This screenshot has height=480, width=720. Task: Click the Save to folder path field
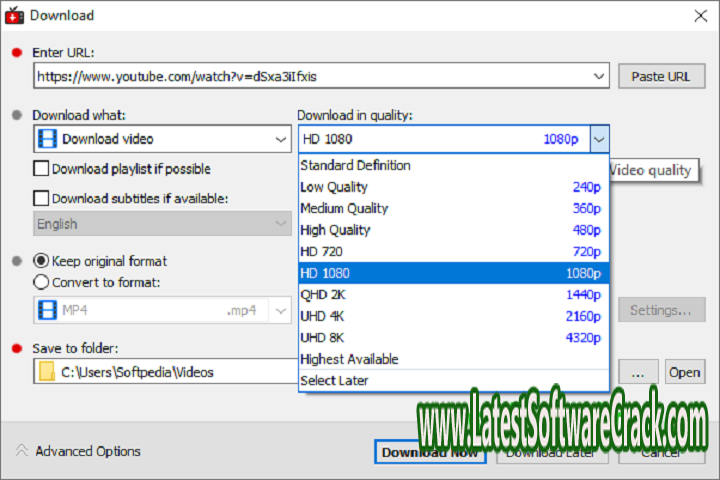166,372
